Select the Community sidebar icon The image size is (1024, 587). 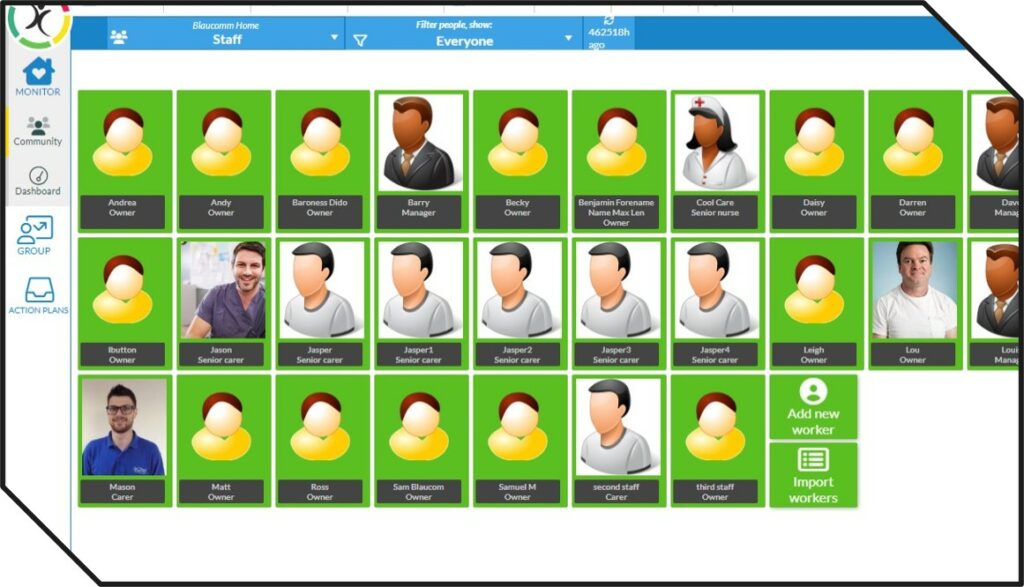[37, 127]
